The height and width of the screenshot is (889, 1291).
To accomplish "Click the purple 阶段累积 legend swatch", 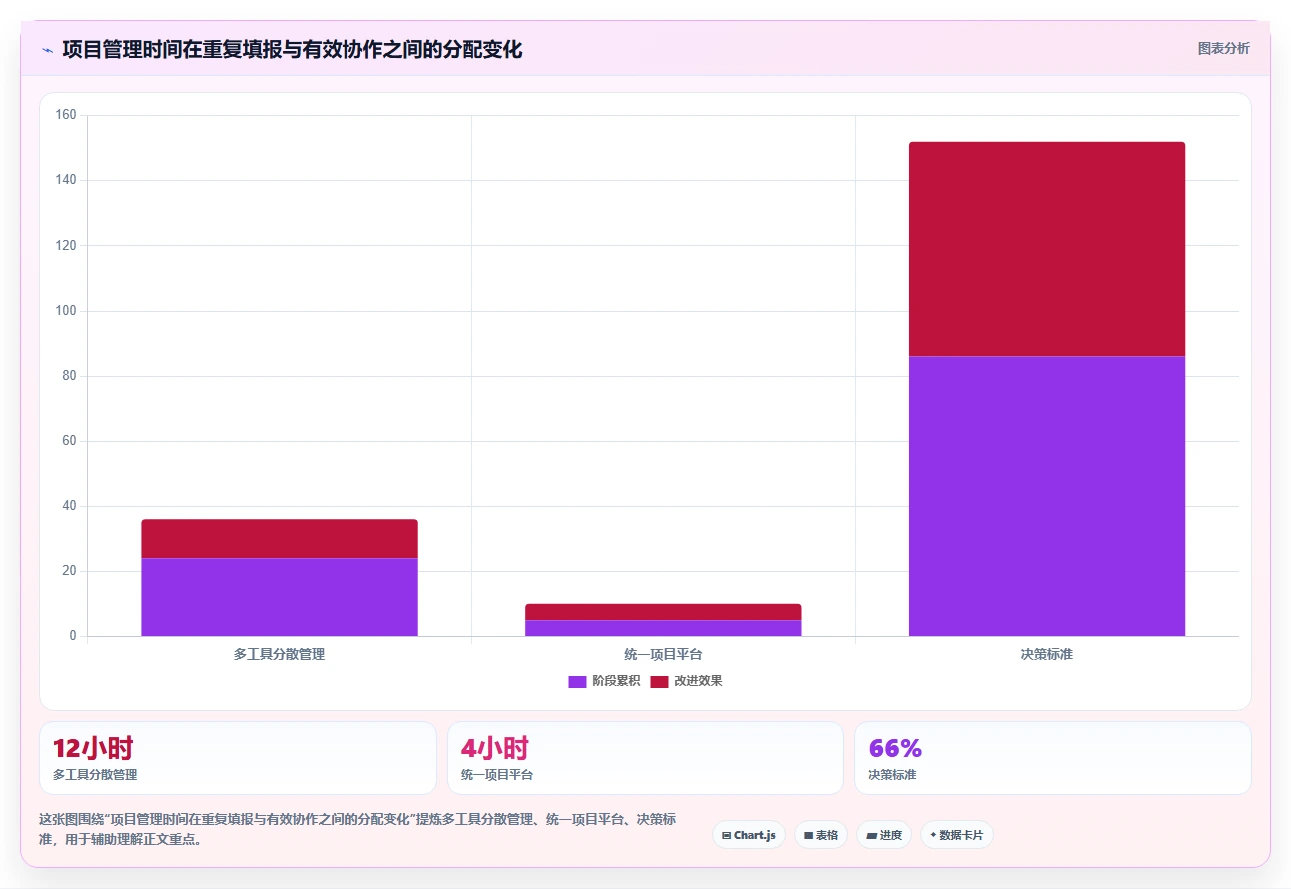I will pos(577,682).
